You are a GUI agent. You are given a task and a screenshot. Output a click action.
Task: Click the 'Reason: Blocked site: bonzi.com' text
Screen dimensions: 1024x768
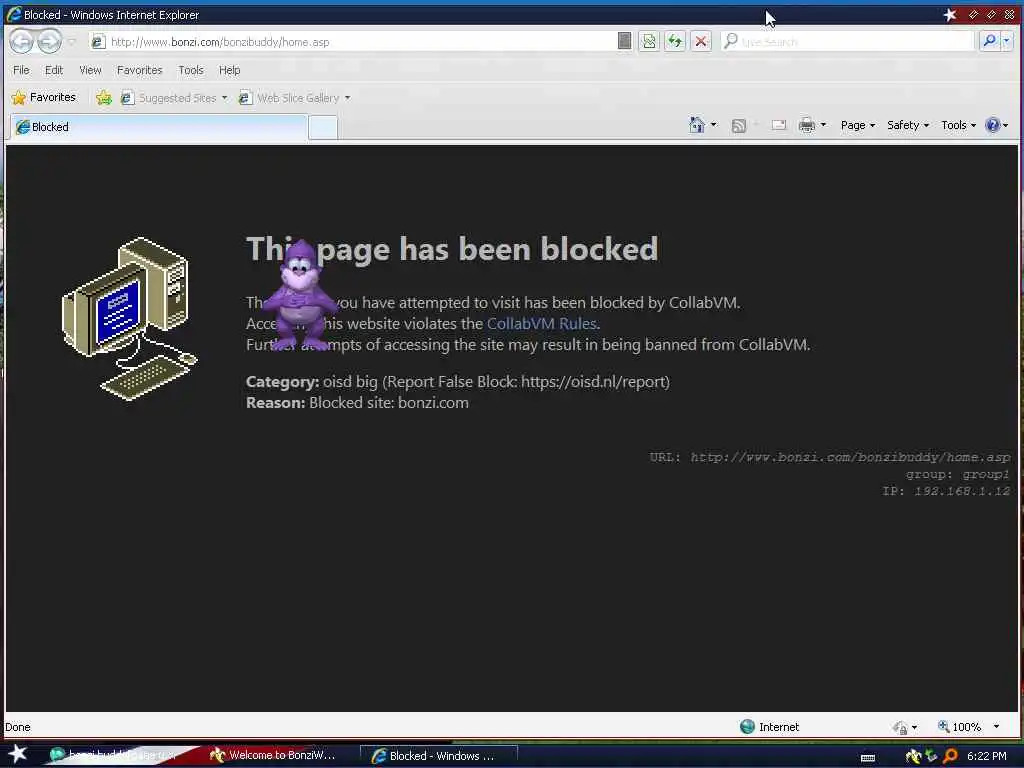[357, 402]
